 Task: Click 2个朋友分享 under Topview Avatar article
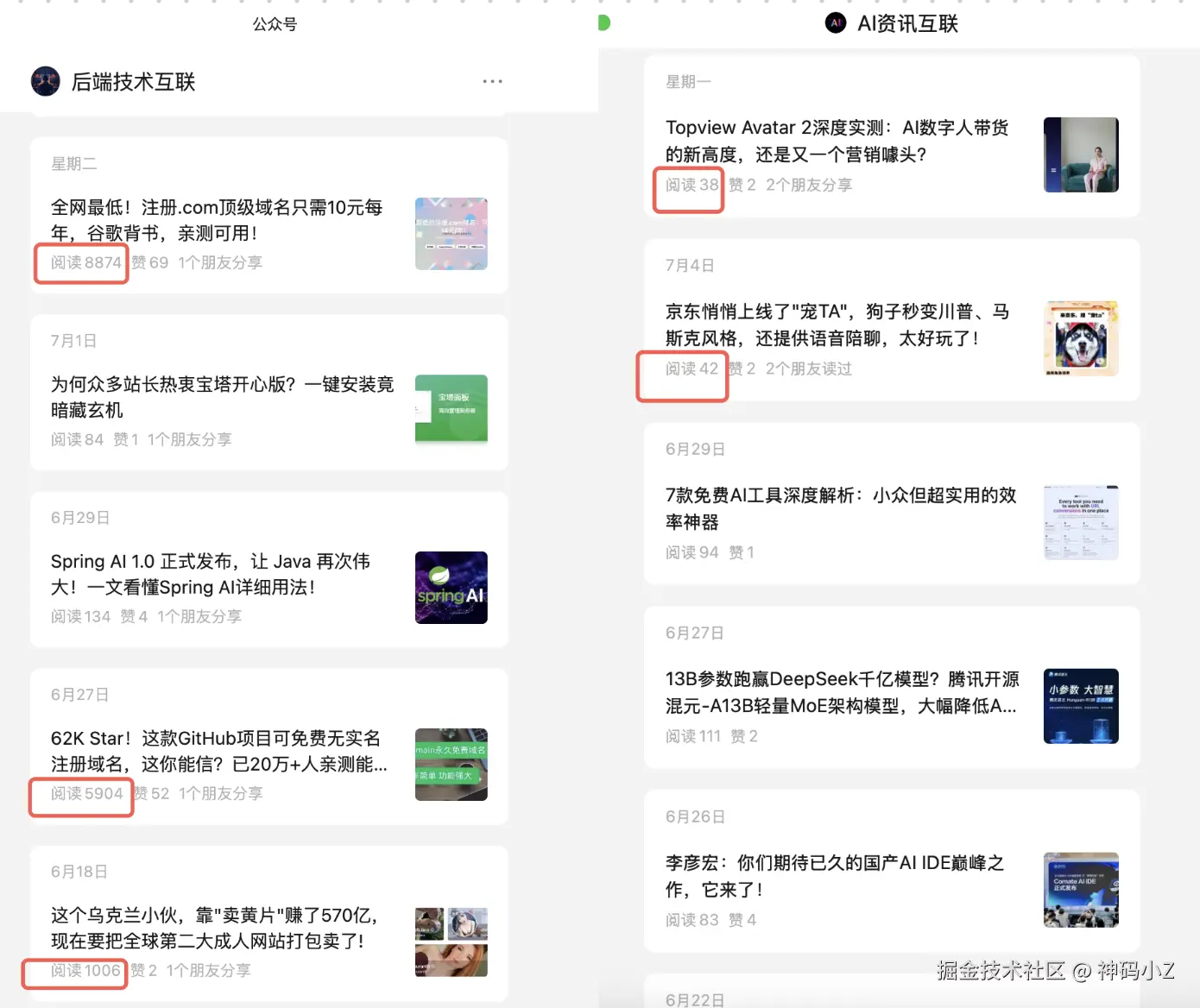click(x=809, y=185)
